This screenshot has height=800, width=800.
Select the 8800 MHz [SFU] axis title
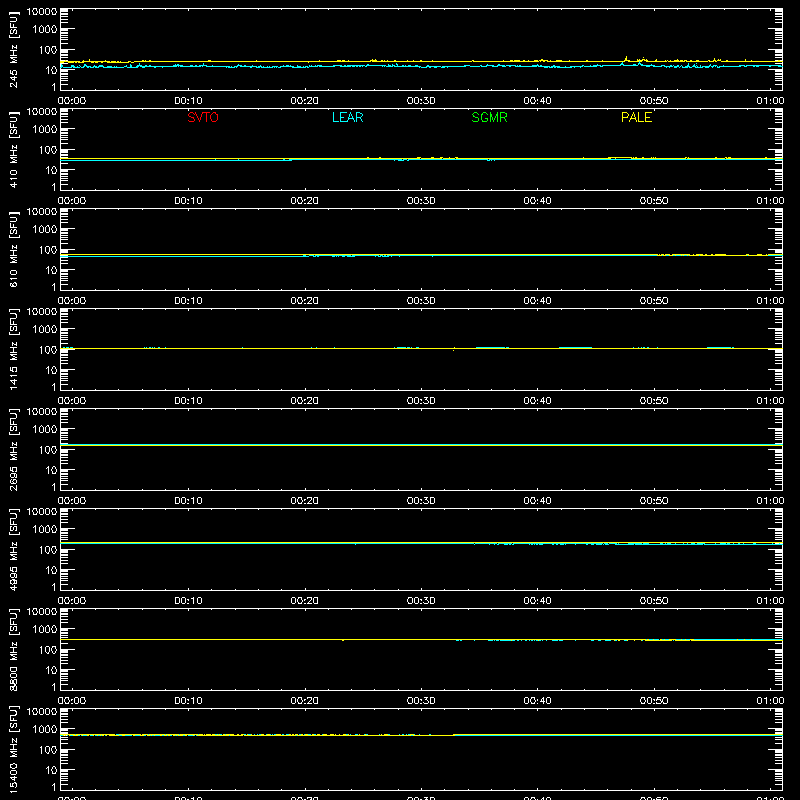click(14, 649)
